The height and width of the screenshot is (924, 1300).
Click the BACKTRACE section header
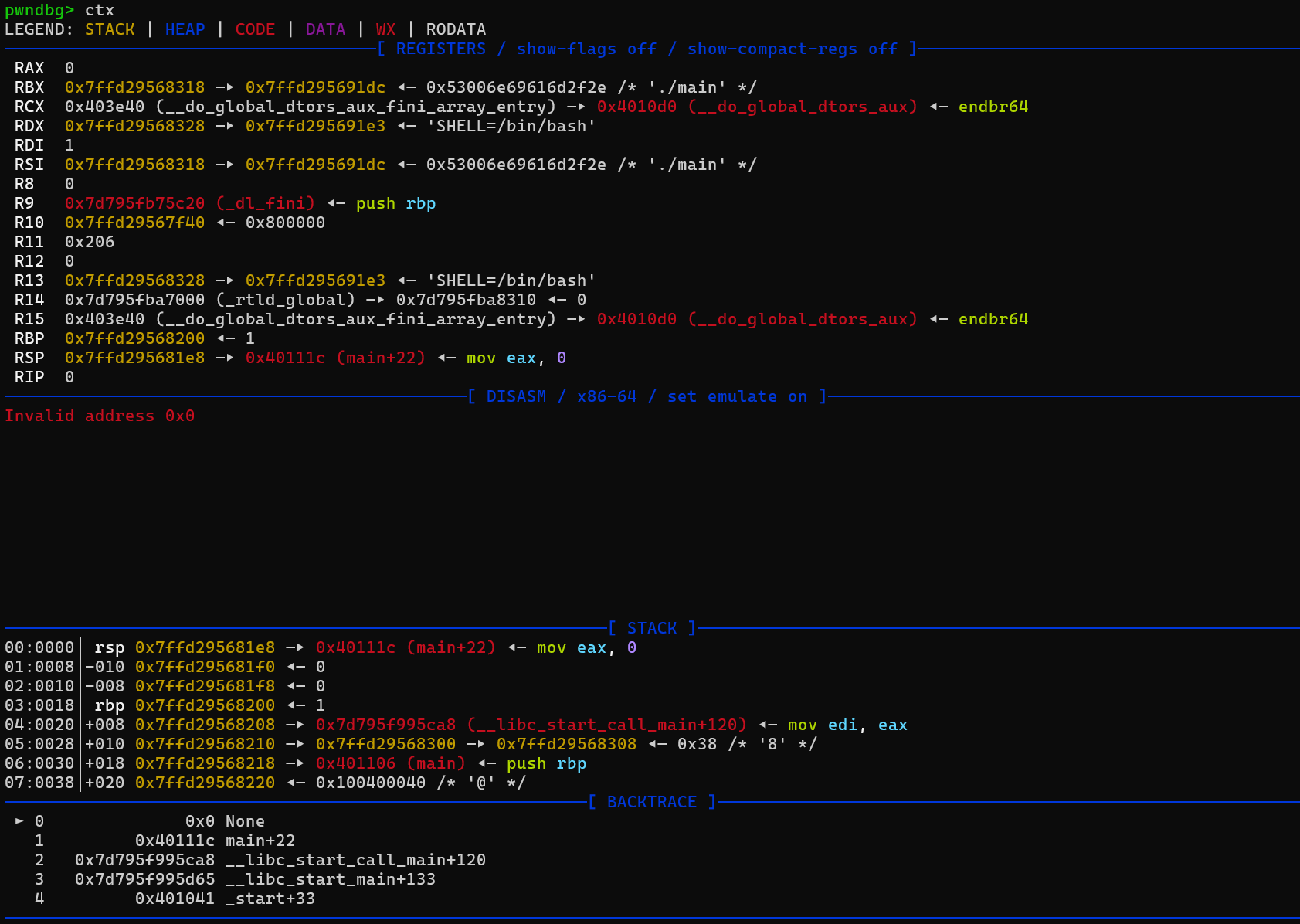652,802
